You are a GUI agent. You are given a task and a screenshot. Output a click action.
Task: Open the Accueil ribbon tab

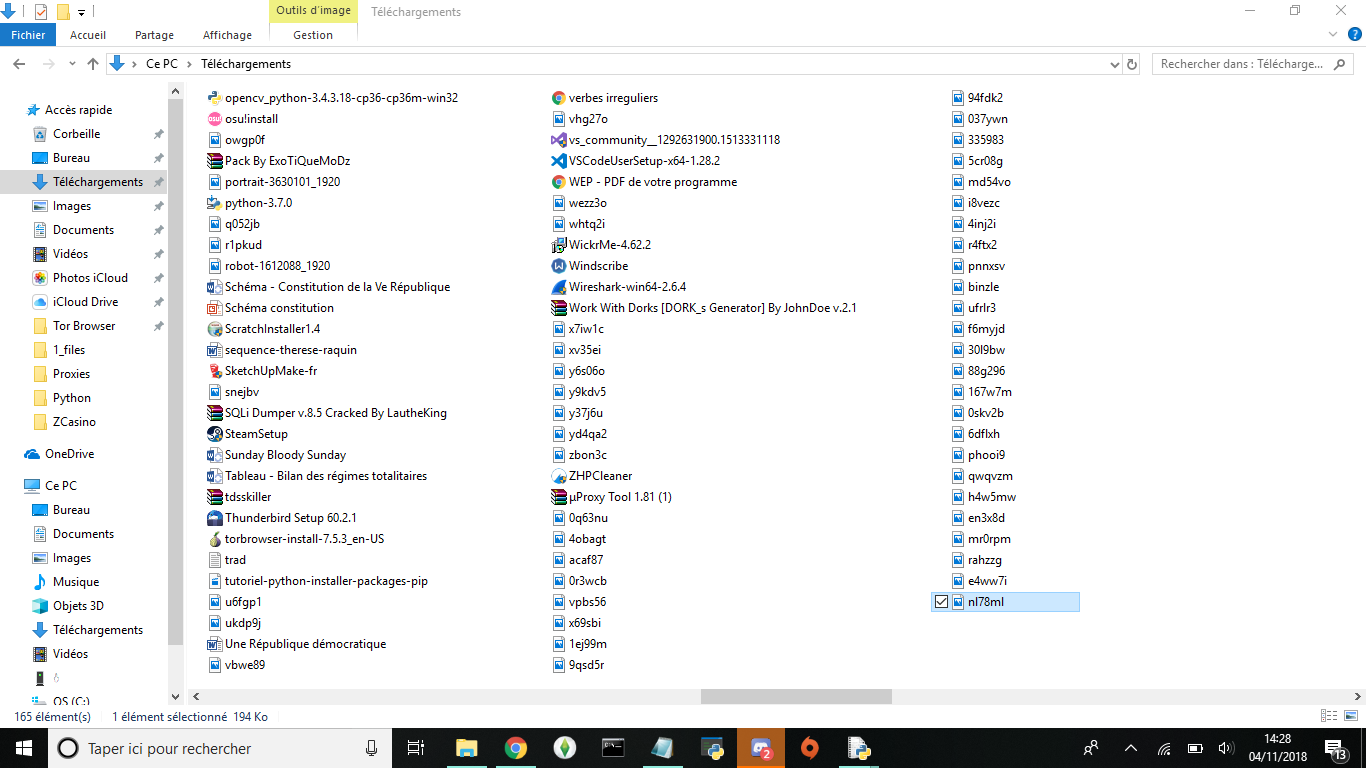point(88,35)
